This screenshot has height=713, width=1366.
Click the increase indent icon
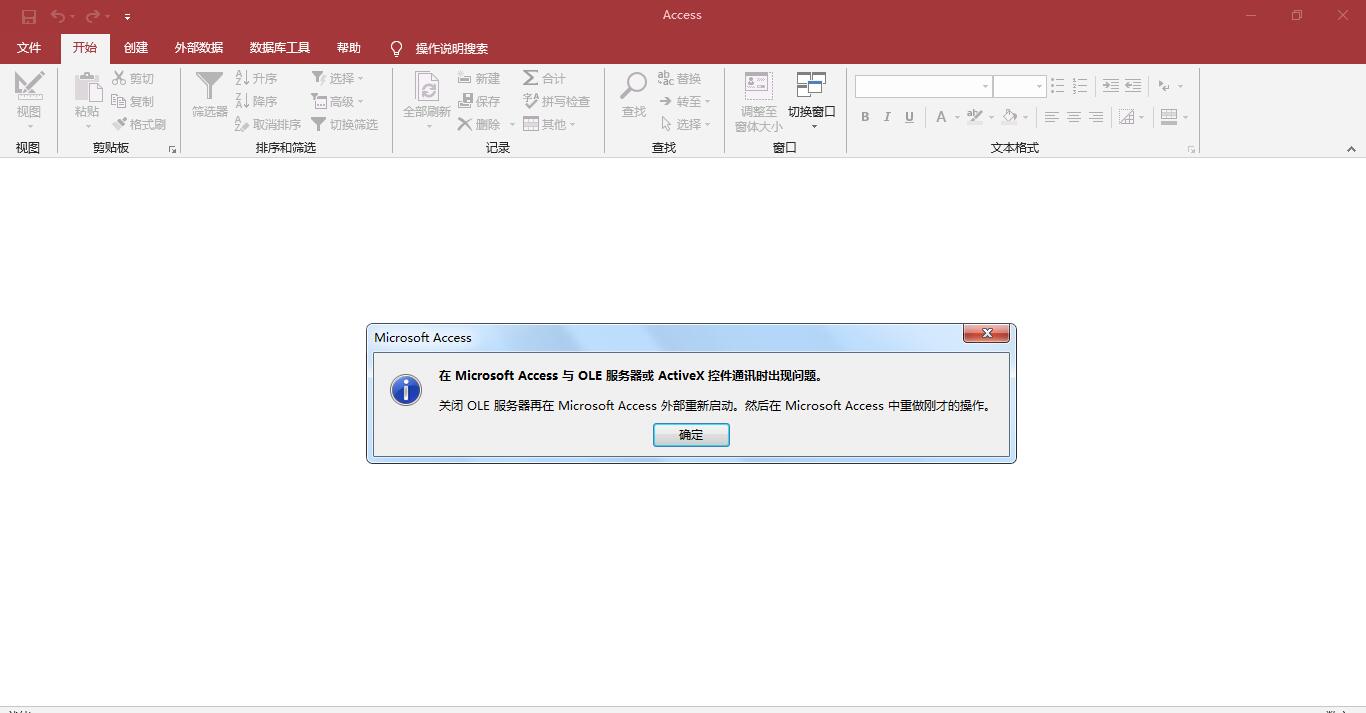[x=1111, y=86]
